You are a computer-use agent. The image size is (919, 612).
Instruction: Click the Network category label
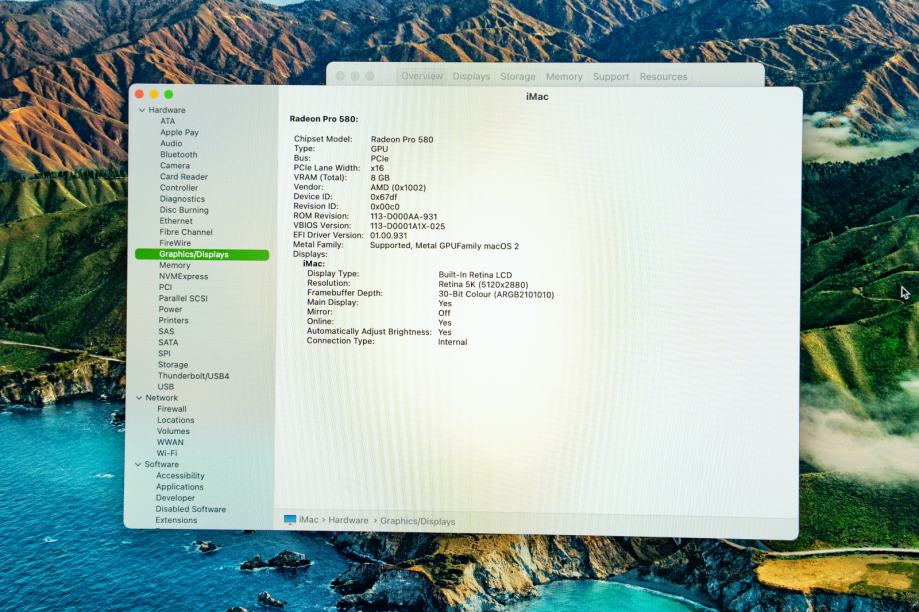point(161,398)
